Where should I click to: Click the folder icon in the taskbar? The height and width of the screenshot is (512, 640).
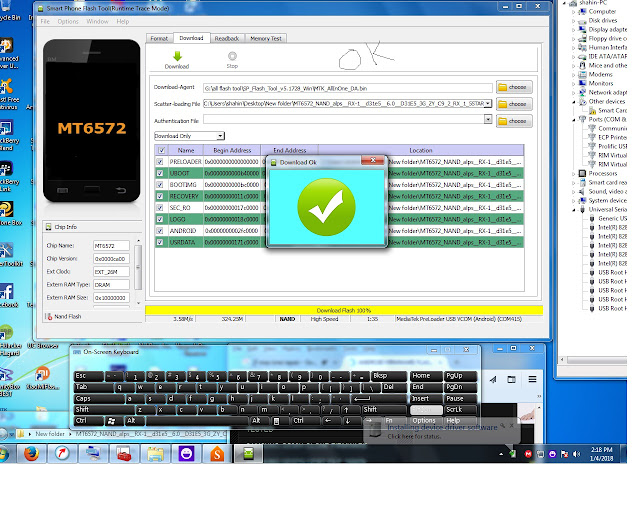click(156, 454)
